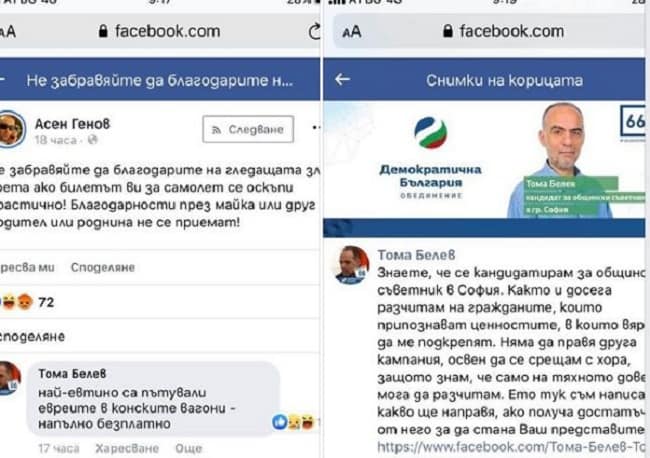Tap Харесване under Тома Белев's comment
Viewport: 650px width, 458px height.
[127, 448]
